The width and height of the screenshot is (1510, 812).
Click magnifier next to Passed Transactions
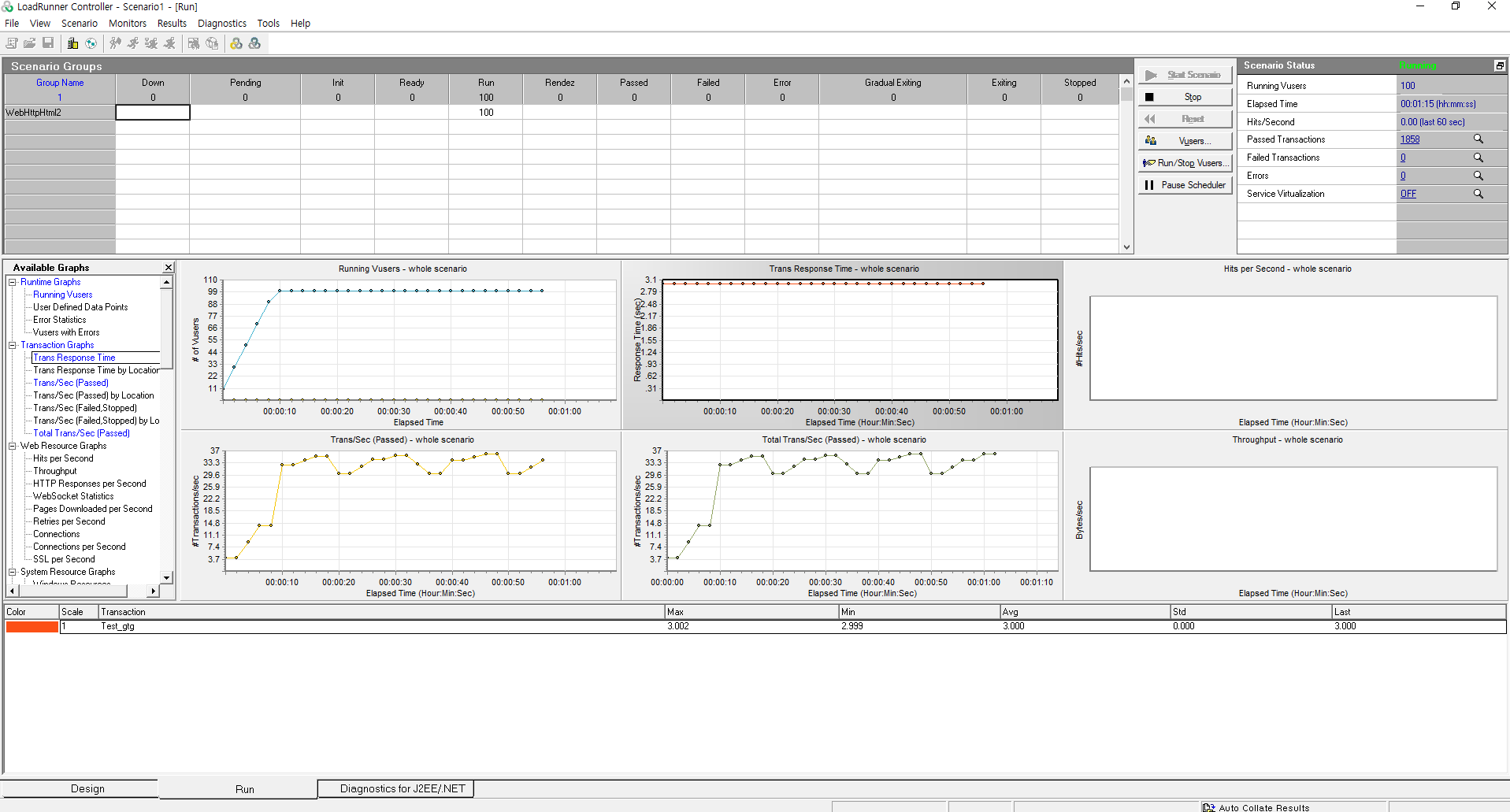[x=1478, y=139]
